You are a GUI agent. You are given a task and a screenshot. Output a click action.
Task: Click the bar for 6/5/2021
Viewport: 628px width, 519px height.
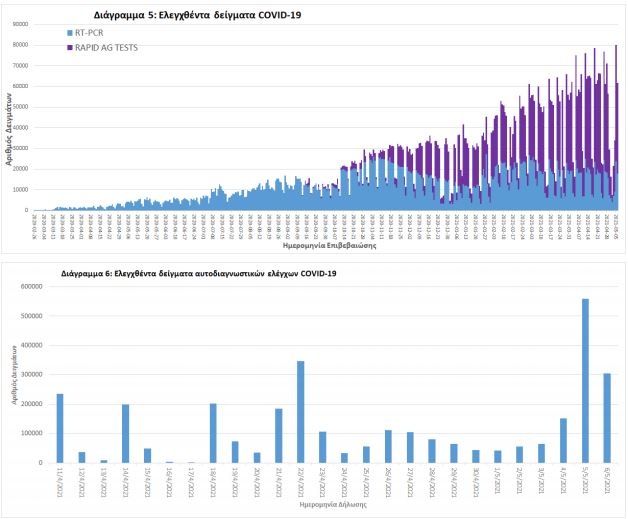[x=607, y=417]
